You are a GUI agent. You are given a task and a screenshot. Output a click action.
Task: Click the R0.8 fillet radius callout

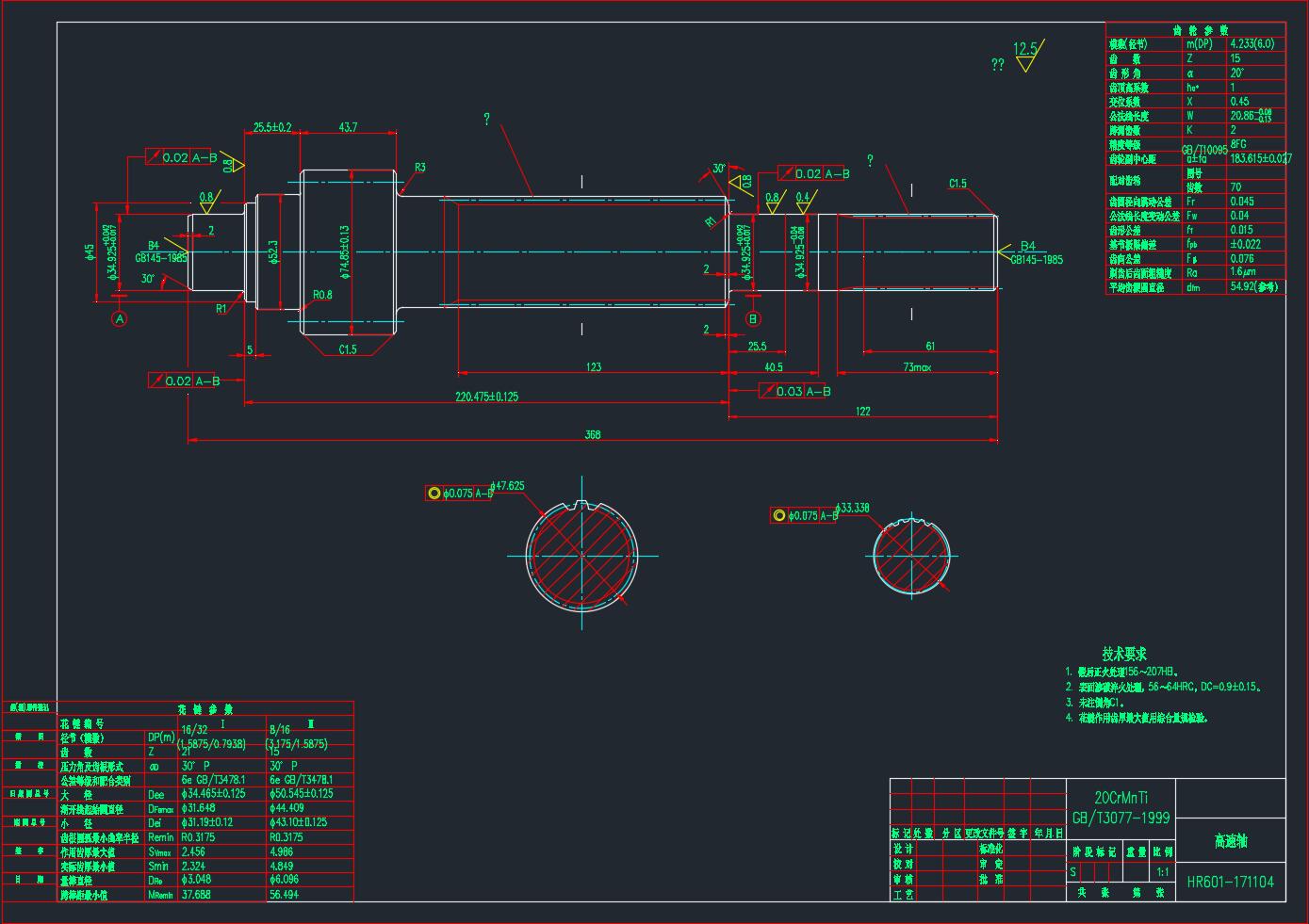pyautogui.click(x=322, y=295)
